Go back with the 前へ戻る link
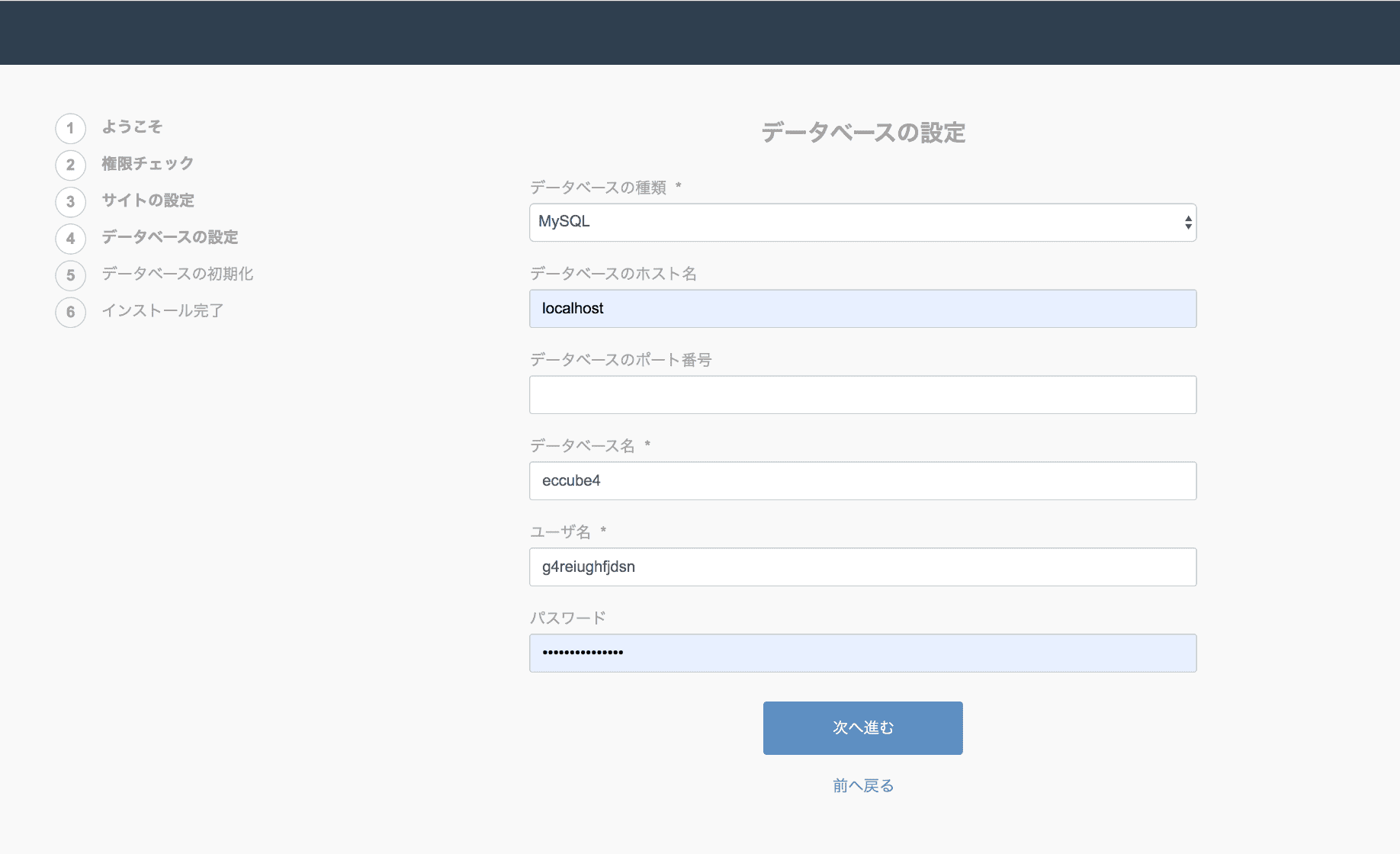The image size is (1400, 854). (863, 785)
